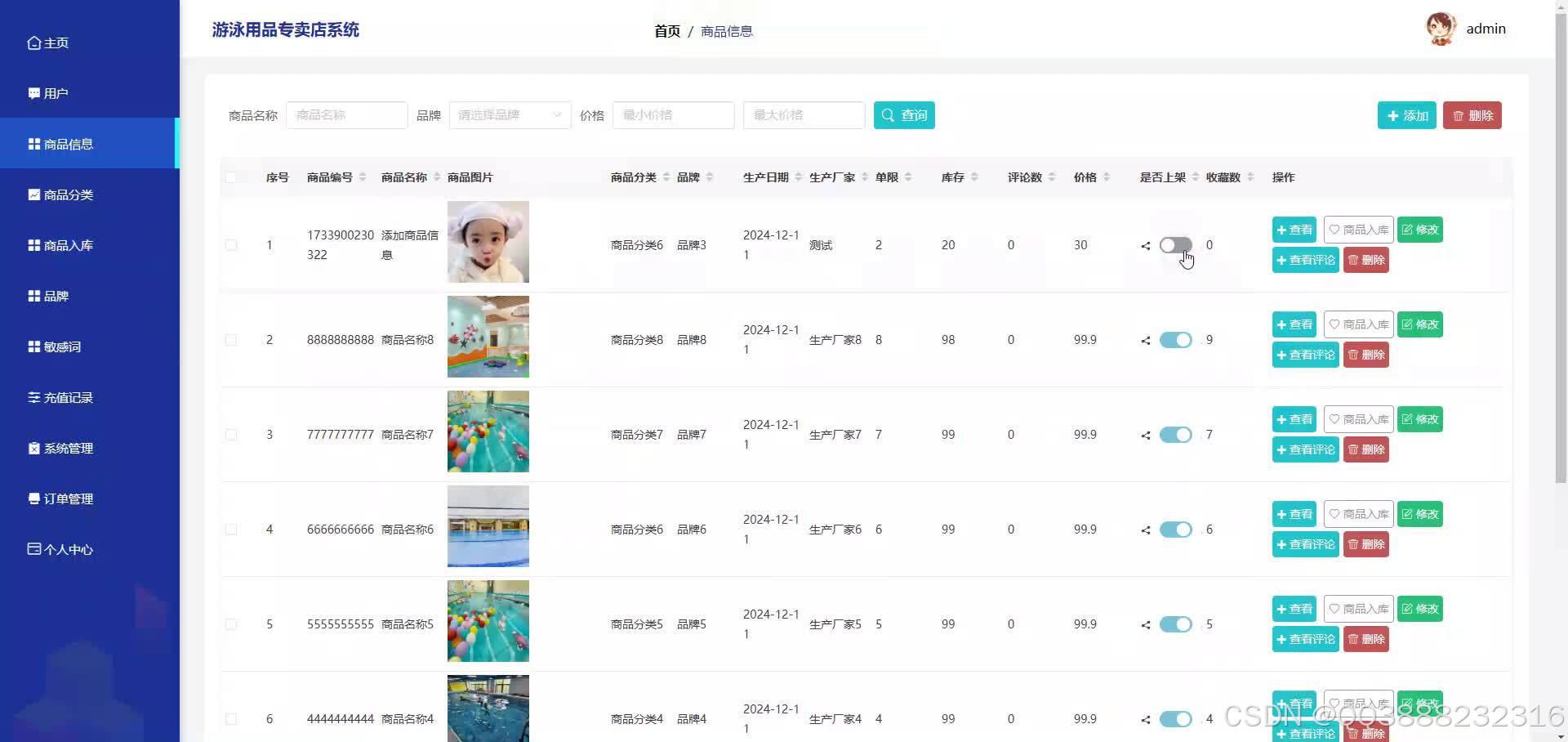1568x742 pixels.
Task: Click the plus icon on 添加 button
Action: tap(1392, 115)
